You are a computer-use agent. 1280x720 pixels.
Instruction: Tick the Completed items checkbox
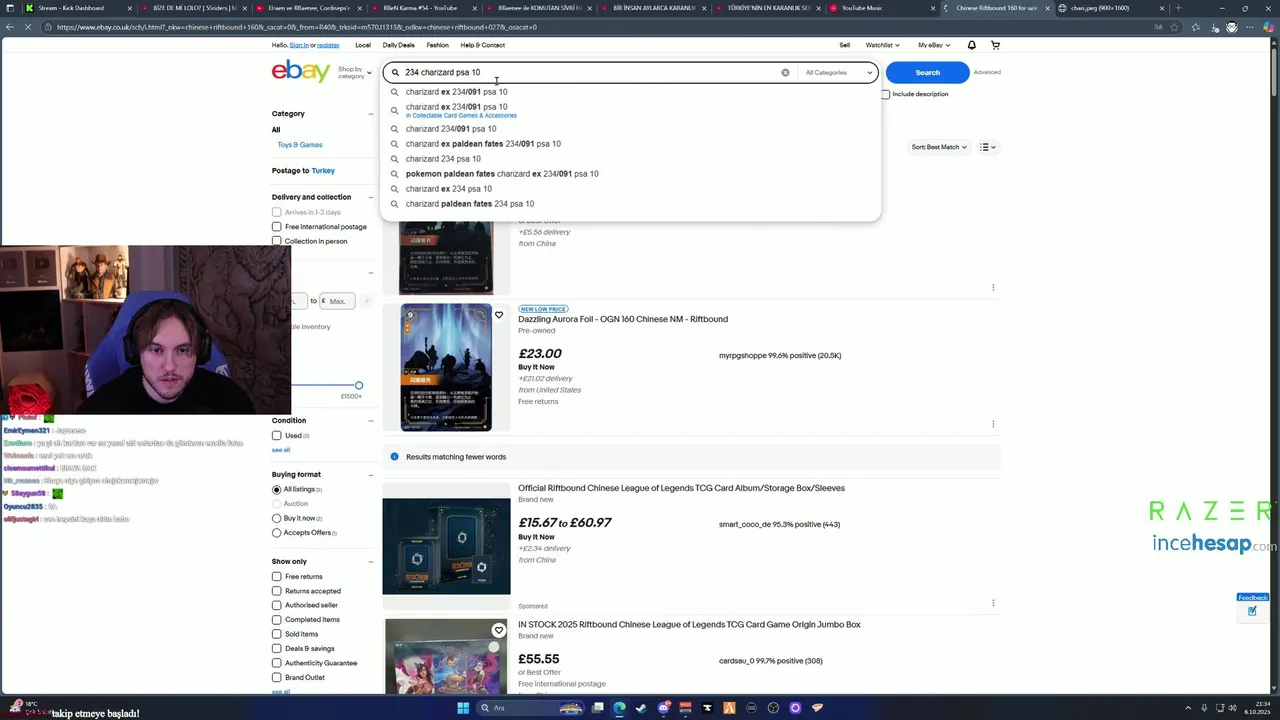pyautogui.click(x=277, y=620)
